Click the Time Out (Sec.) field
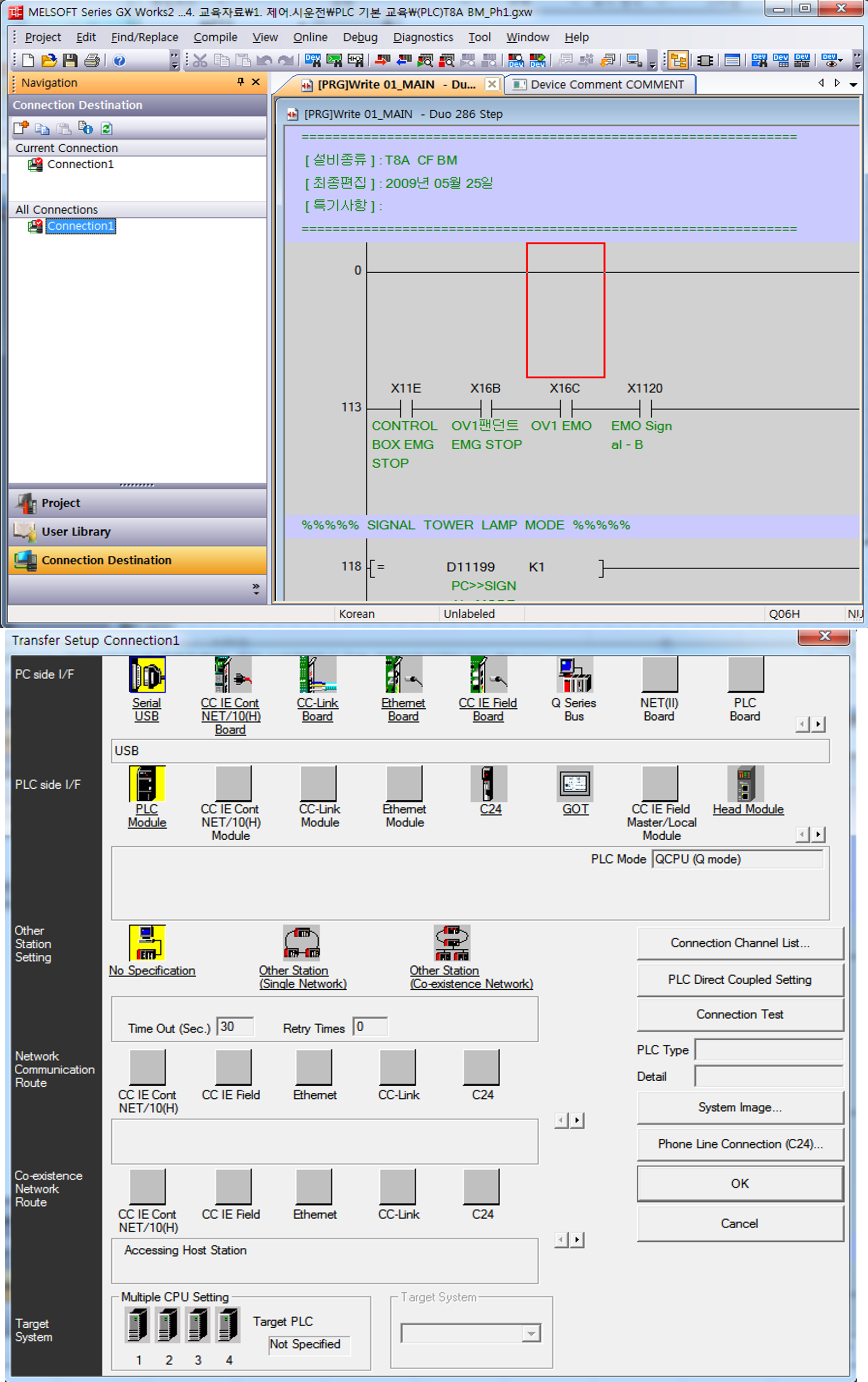The width and height of the screenshot is (868, 1382). click(x=235, y=1027)
